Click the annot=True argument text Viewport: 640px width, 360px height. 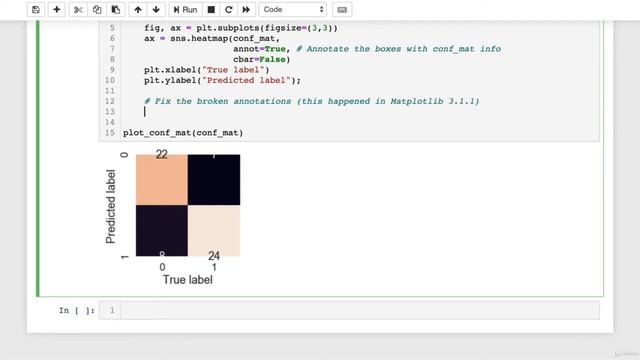tap(259, 49)
